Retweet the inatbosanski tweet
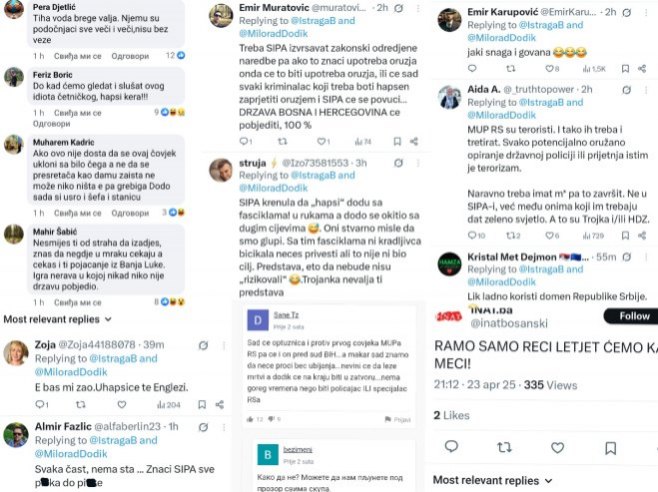The width and height of the screenshot is (658, 492). [505, 446]
